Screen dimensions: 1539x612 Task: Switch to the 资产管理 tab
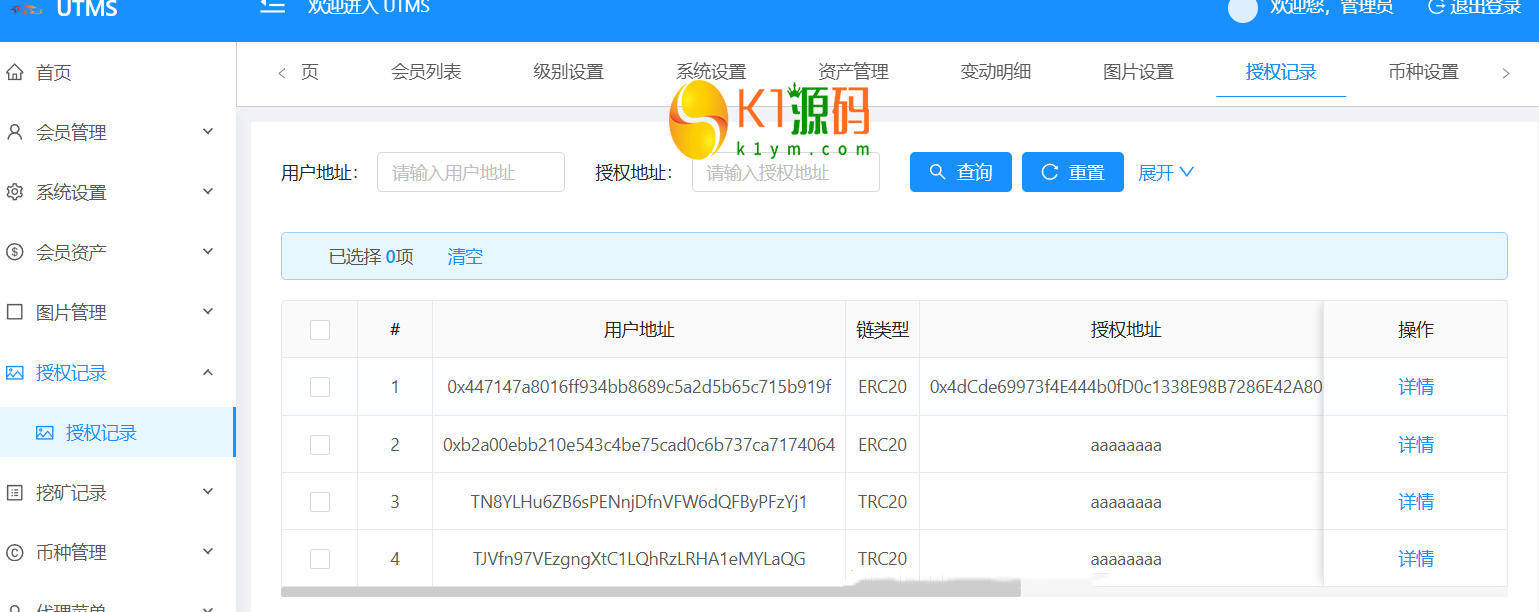click(853, 72)
